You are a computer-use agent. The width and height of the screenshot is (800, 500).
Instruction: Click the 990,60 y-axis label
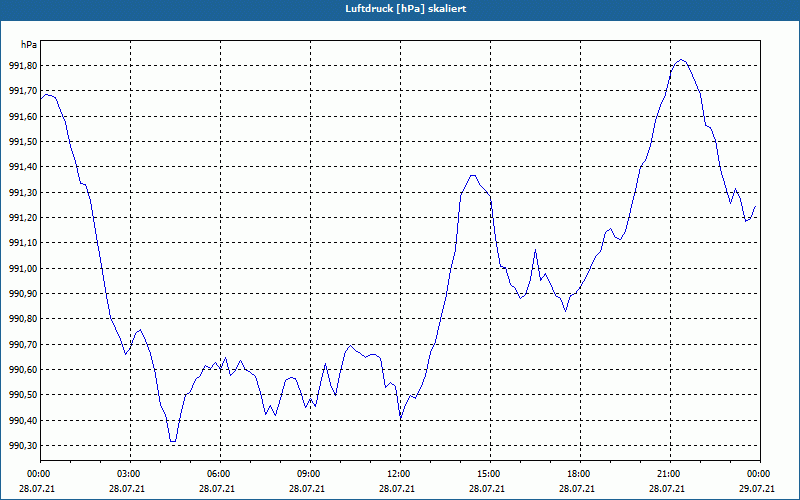(x=23, y=369)
